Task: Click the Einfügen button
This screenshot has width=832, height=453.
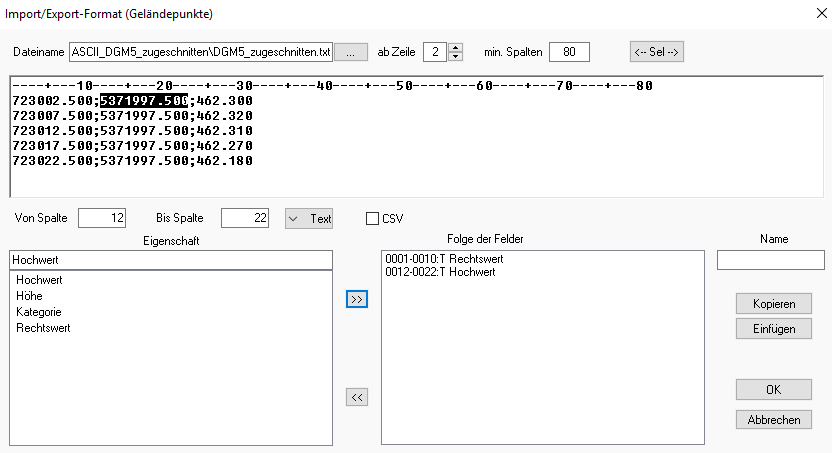Action: (773, 328)
